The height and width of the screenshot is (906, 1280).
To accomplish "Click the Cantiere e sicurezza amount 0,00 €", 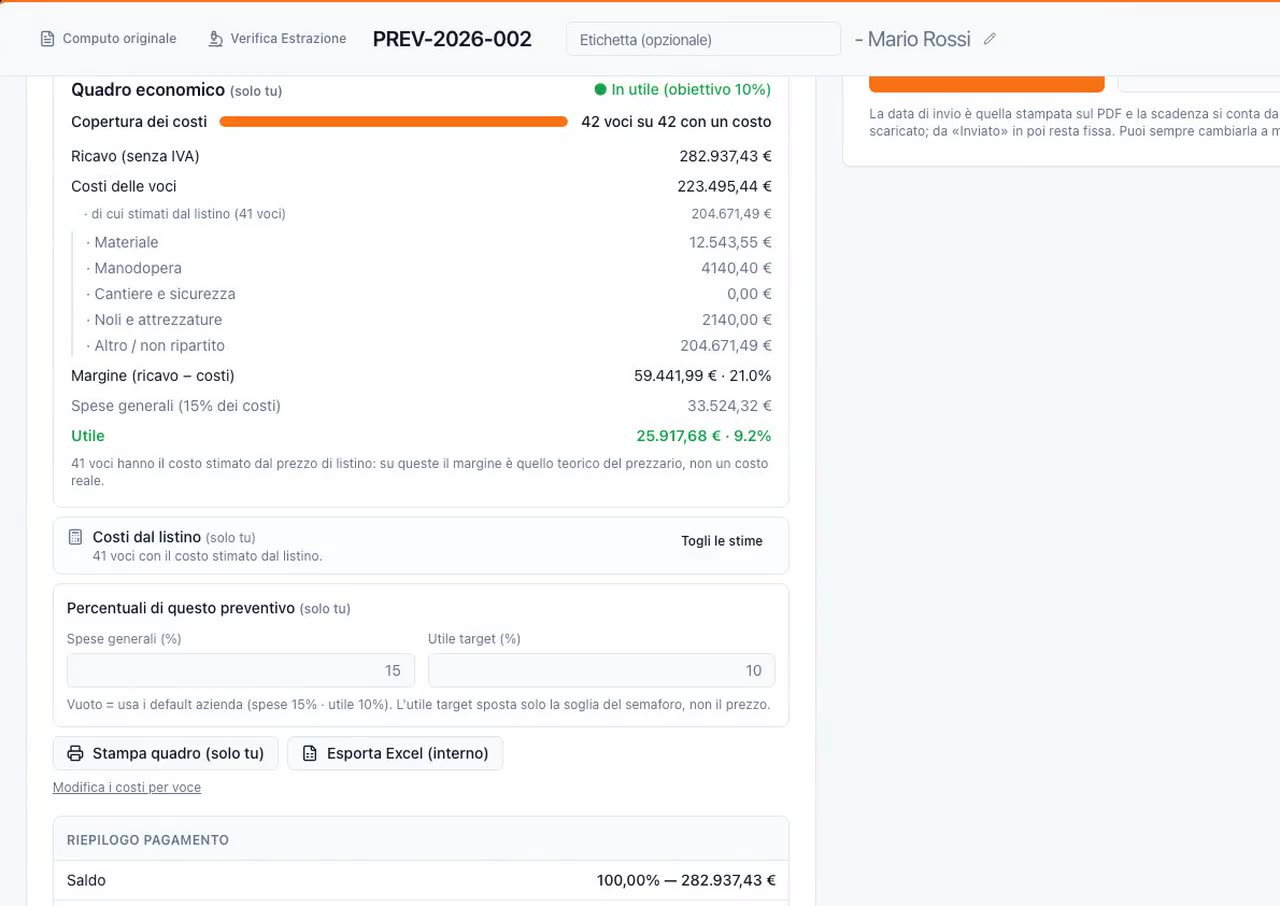I will [x=749, y=294].
